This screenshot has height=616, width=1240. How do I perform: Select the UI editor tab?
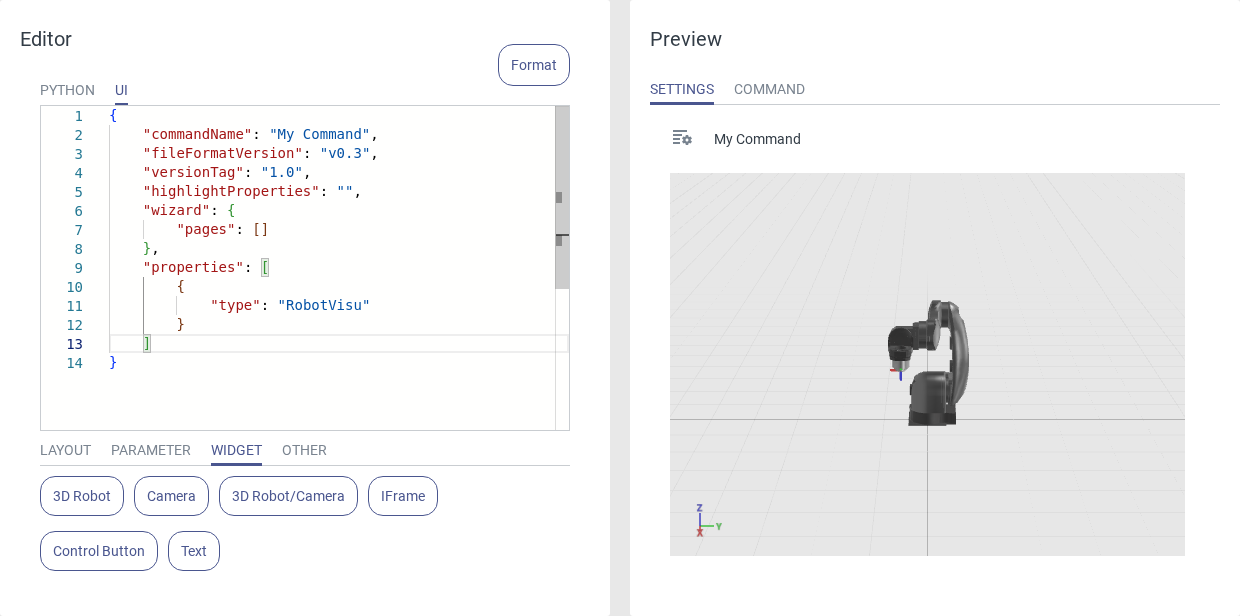pos(121,90)
